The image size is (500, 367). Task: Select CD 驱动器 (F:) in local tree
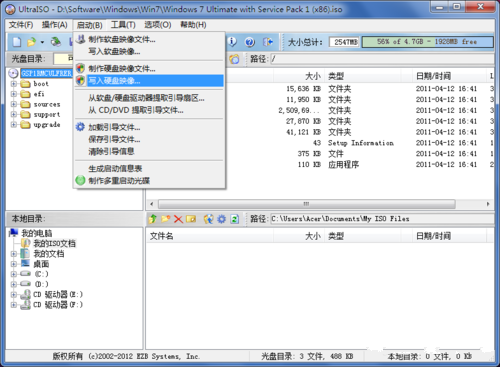(58, 305)
